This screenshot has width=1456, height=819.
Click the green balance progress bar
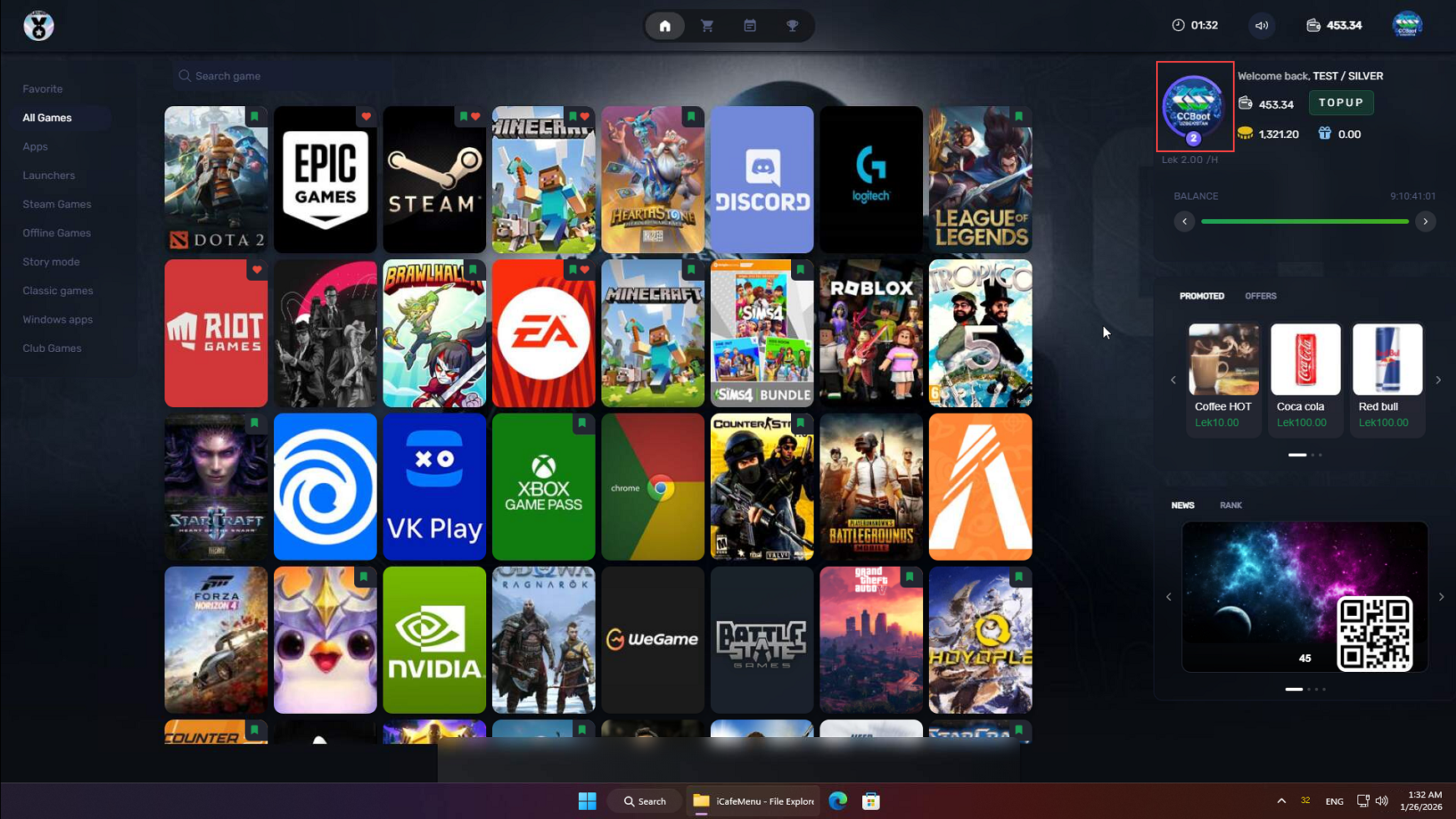1305,221
